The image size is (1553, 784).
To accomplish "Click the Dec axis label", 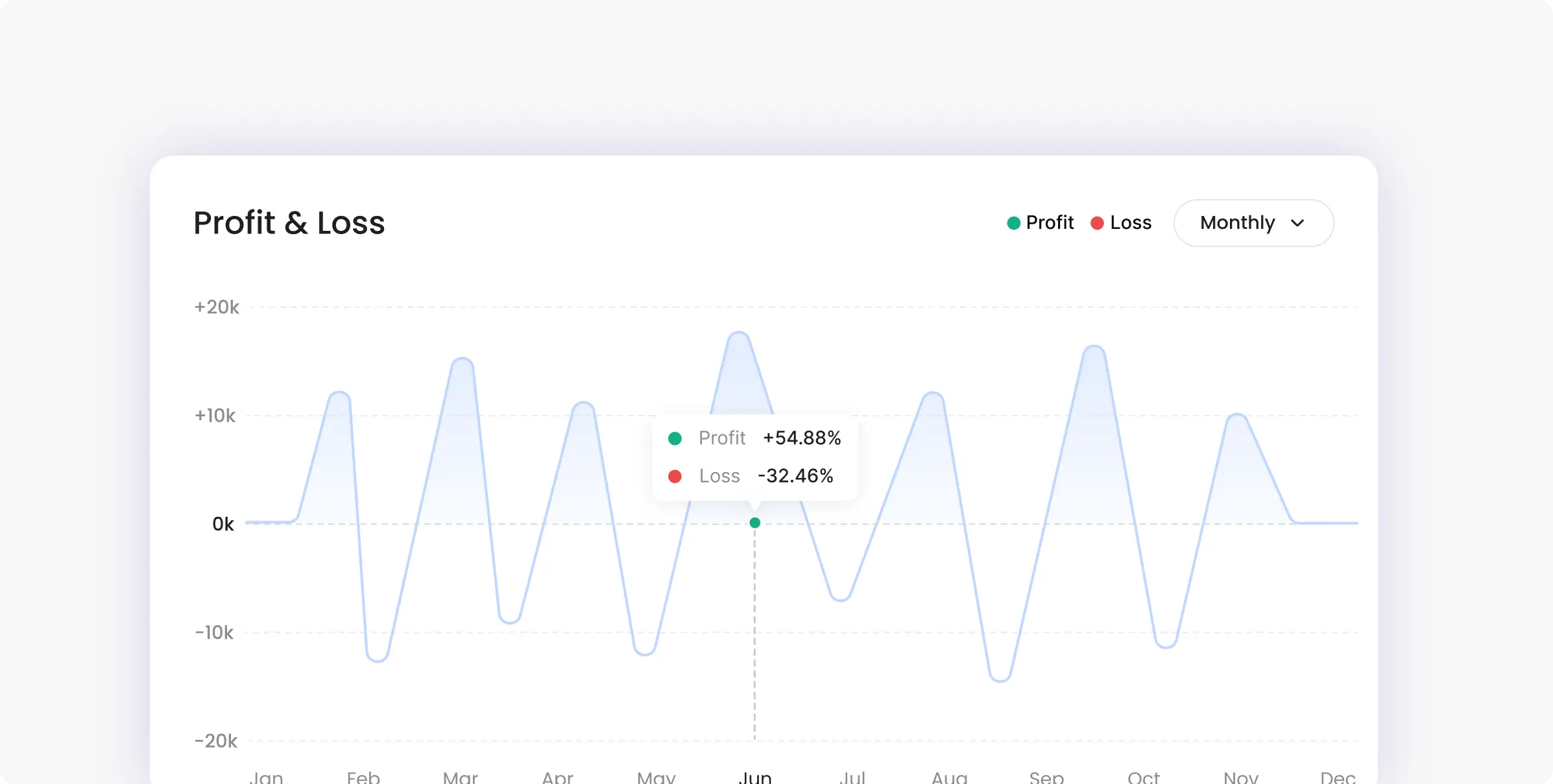I will click(x=1338, y=777).
